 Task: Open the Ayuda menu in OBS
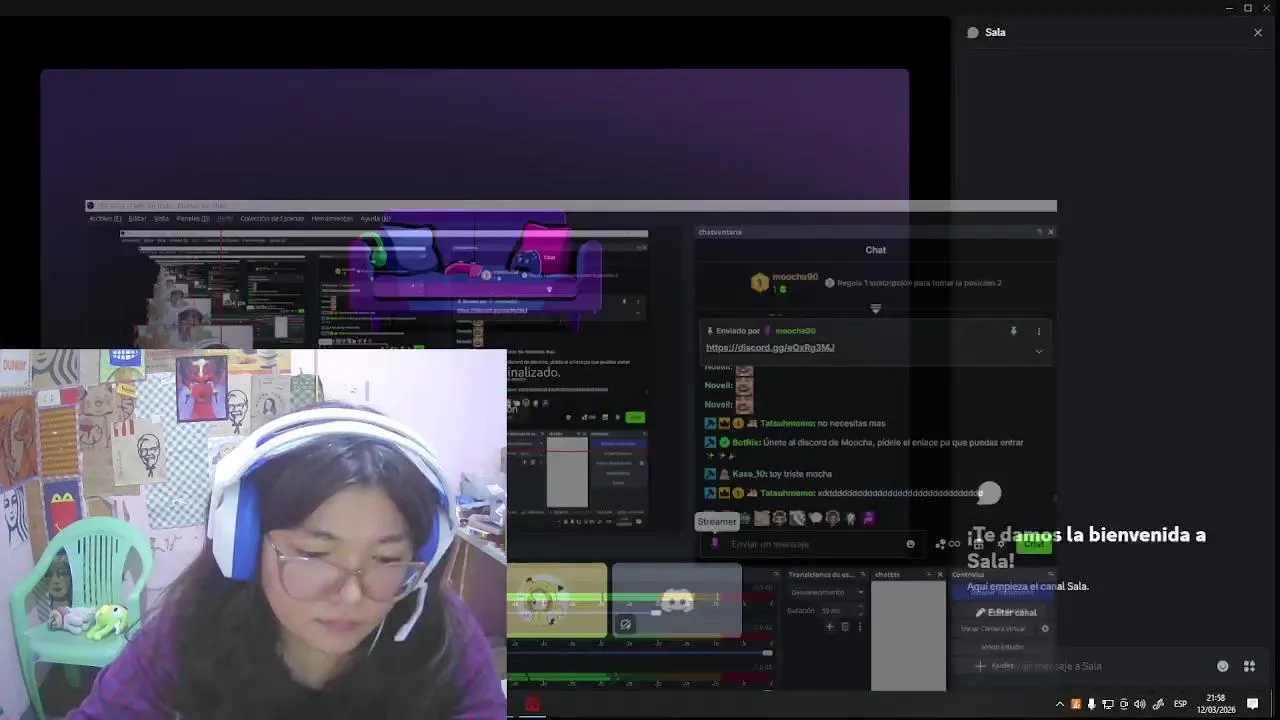[x=375, y=218]
